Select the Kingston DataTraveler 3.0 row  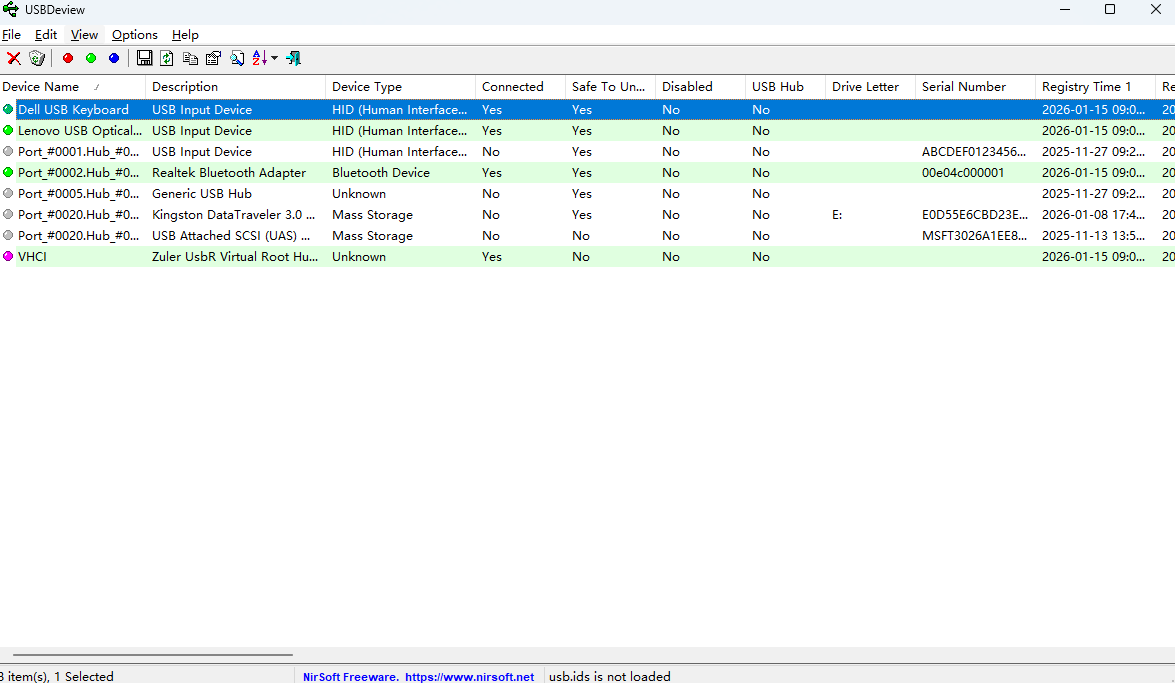click(231, 215)
